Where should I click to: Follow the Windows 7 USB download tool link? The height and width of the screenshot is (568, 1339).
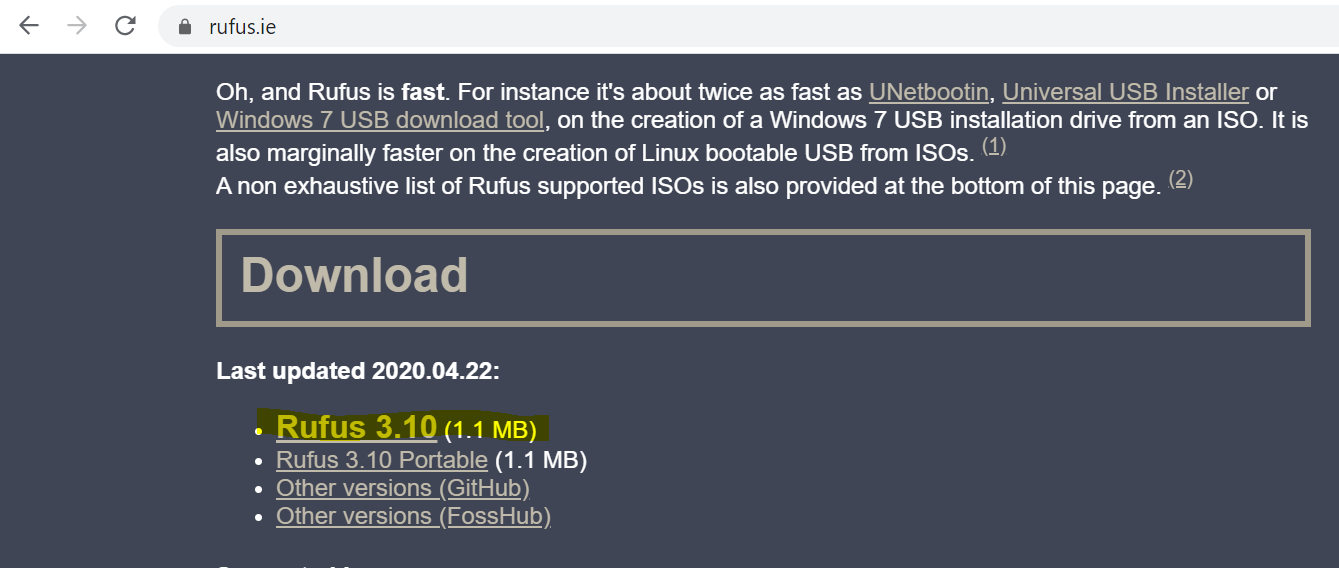[x=380, y=121]
